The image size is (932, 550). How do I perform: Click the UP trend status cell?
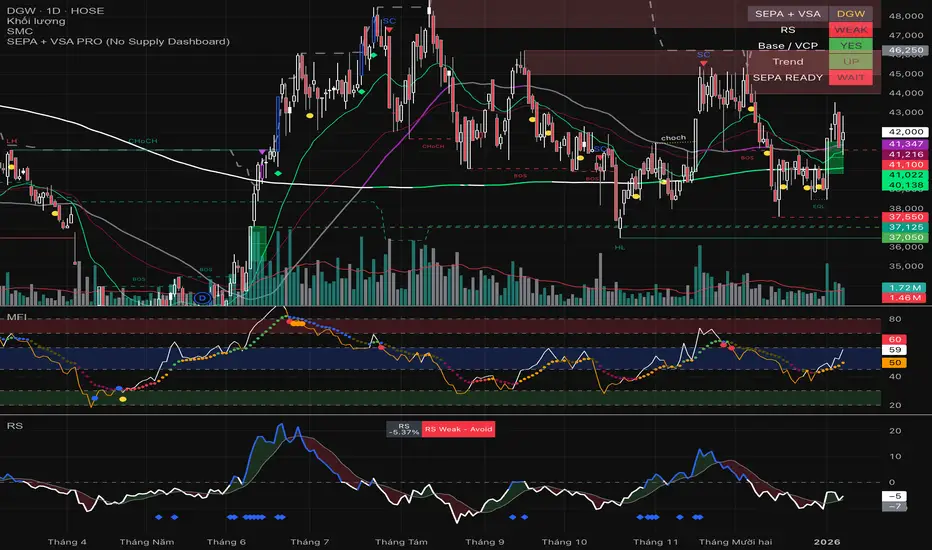coord(851,62)
